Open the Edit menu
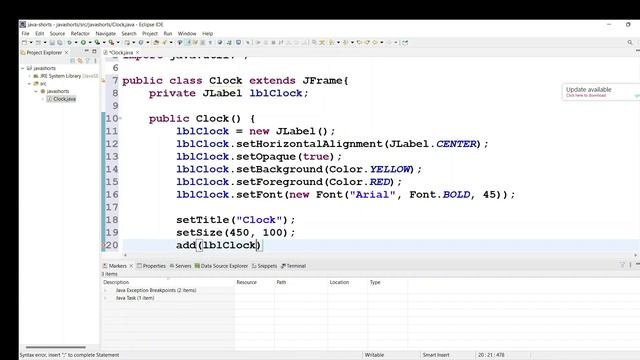The image size is (640, 360). [40, 33]
